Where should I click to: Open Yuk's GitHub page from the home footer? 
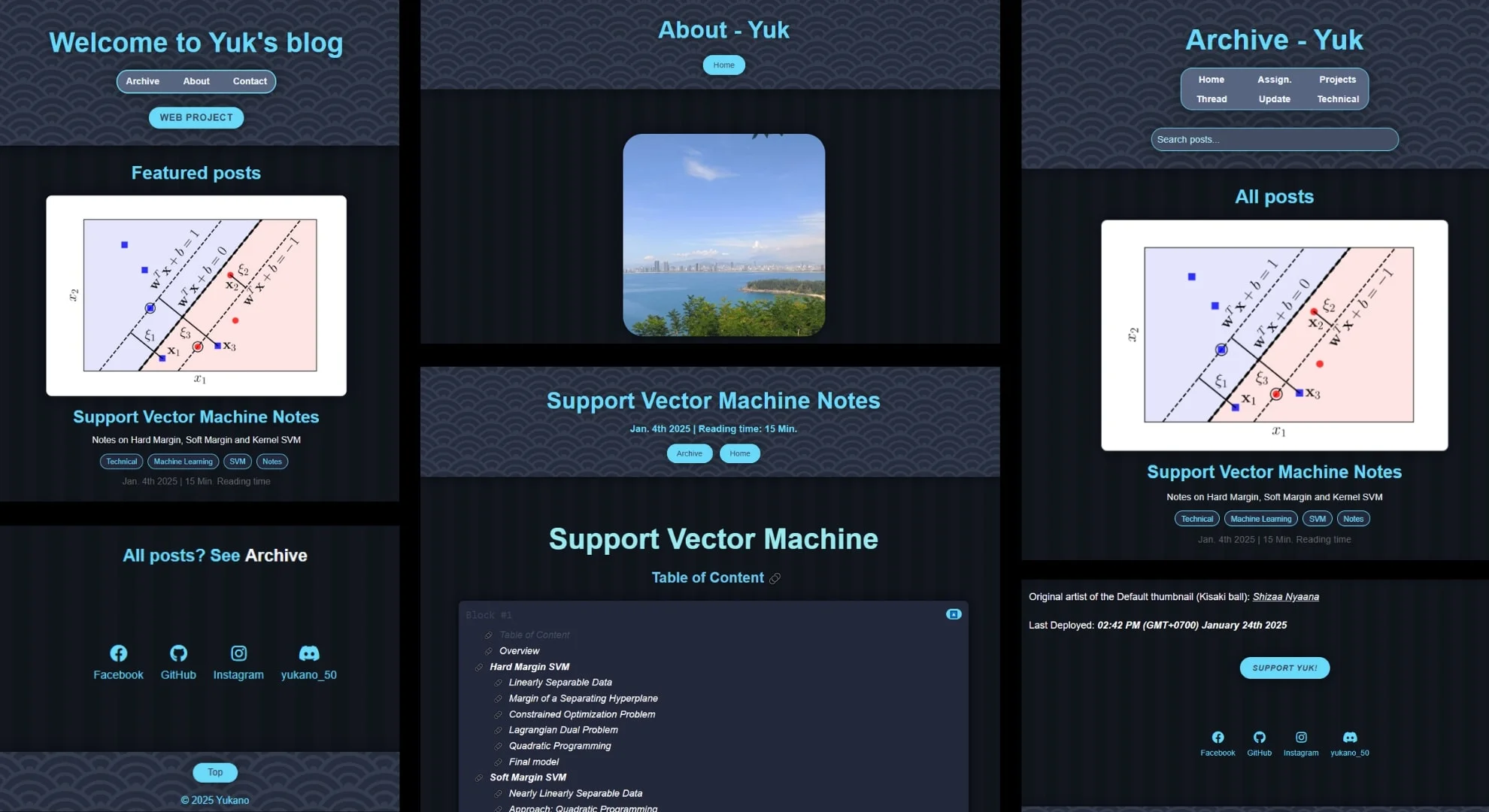(178, 653)
